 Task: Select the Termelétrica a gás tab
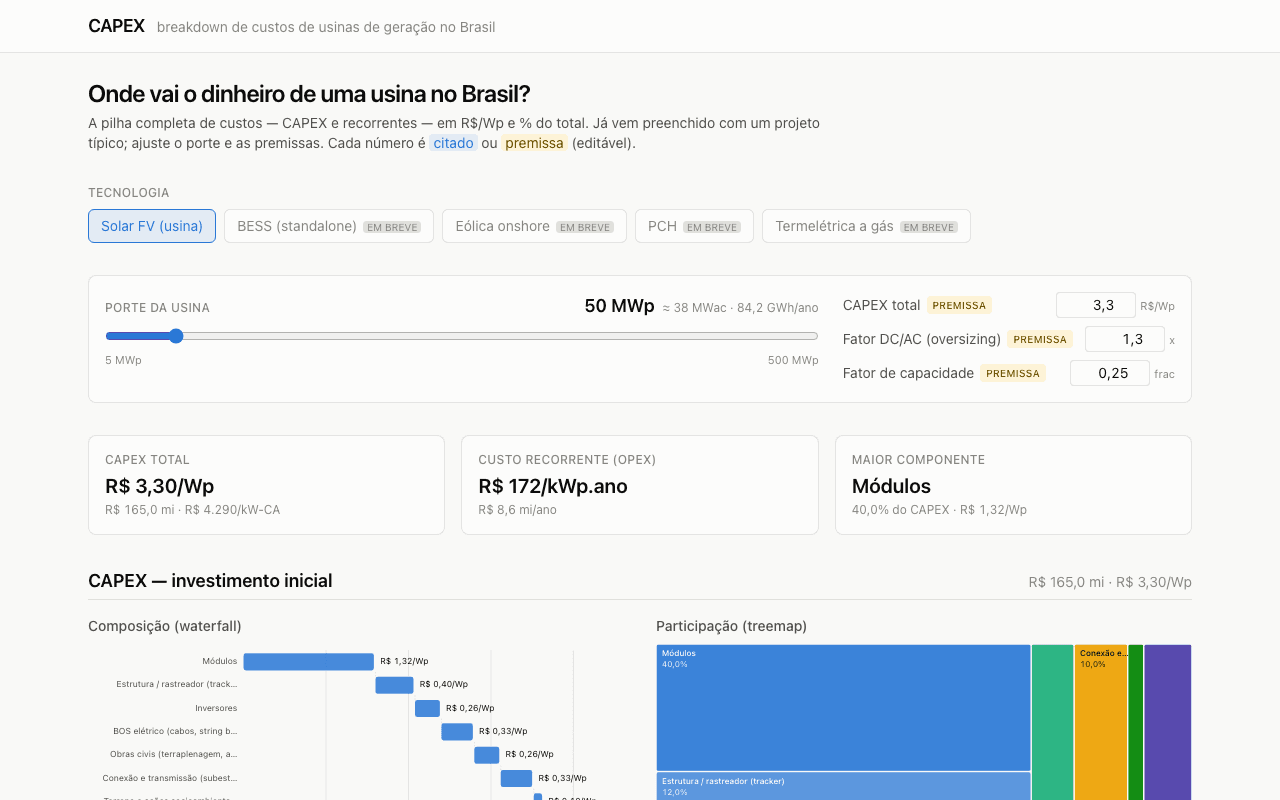pyautogui.click(x=866, y=226)
